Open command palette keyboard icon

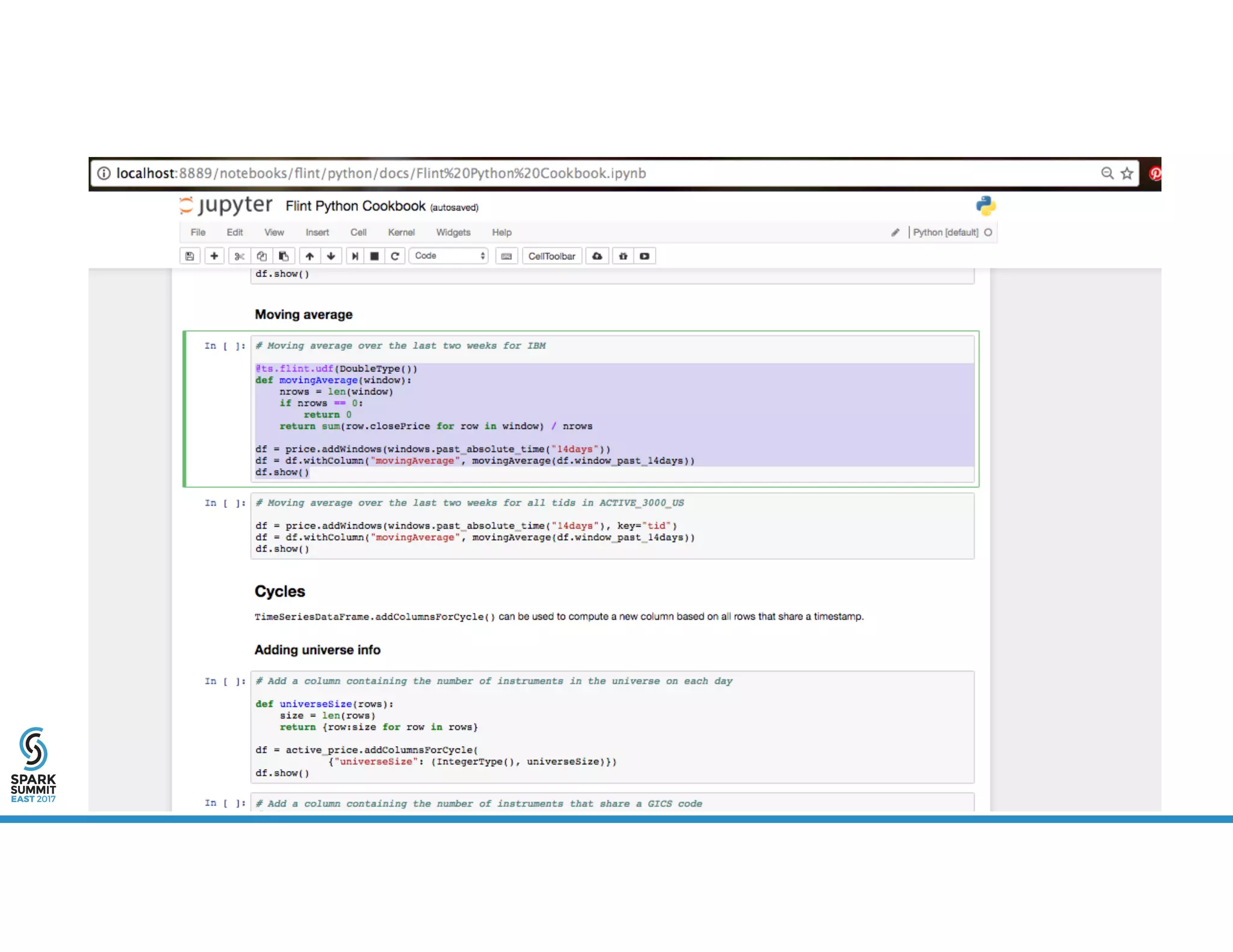tap(506, 256)
